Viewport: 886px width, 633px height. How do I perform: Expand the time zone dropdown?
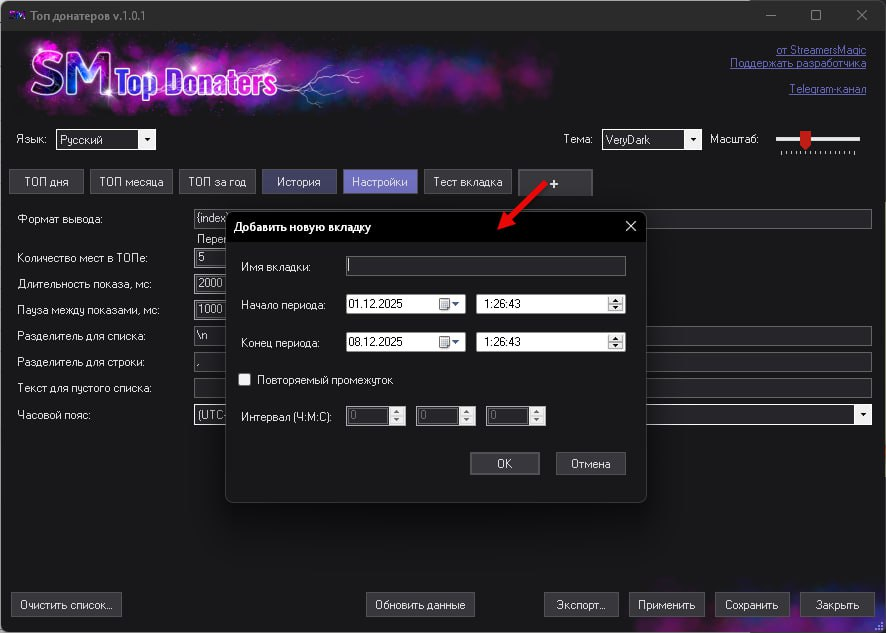[862, 414]
